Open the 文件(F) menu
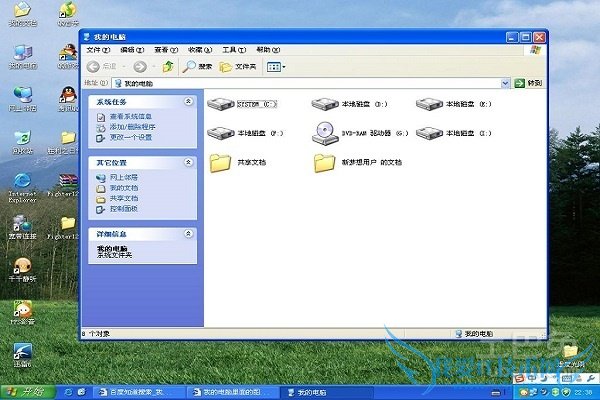 click(98, 50)
